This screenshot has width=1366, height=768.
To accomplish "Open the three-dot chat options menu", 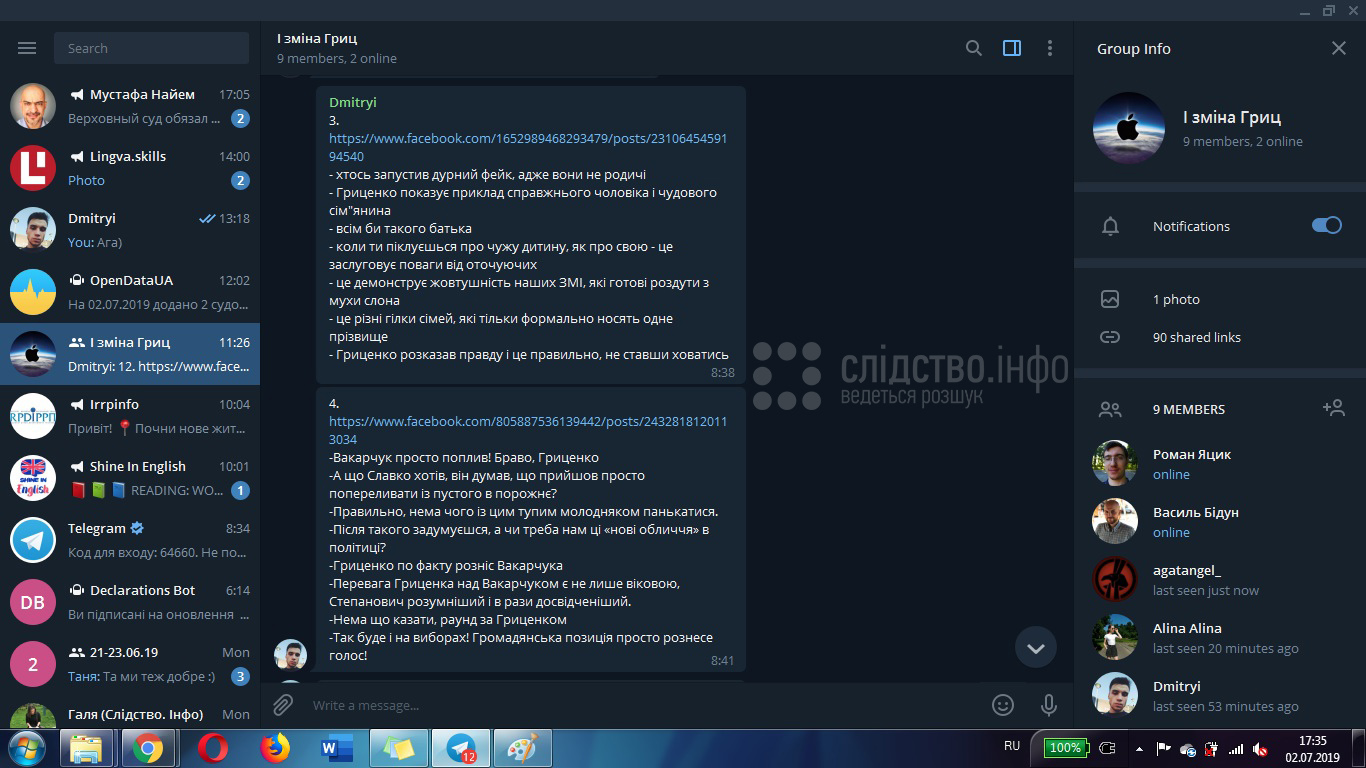I will [x=1050, y=48].
